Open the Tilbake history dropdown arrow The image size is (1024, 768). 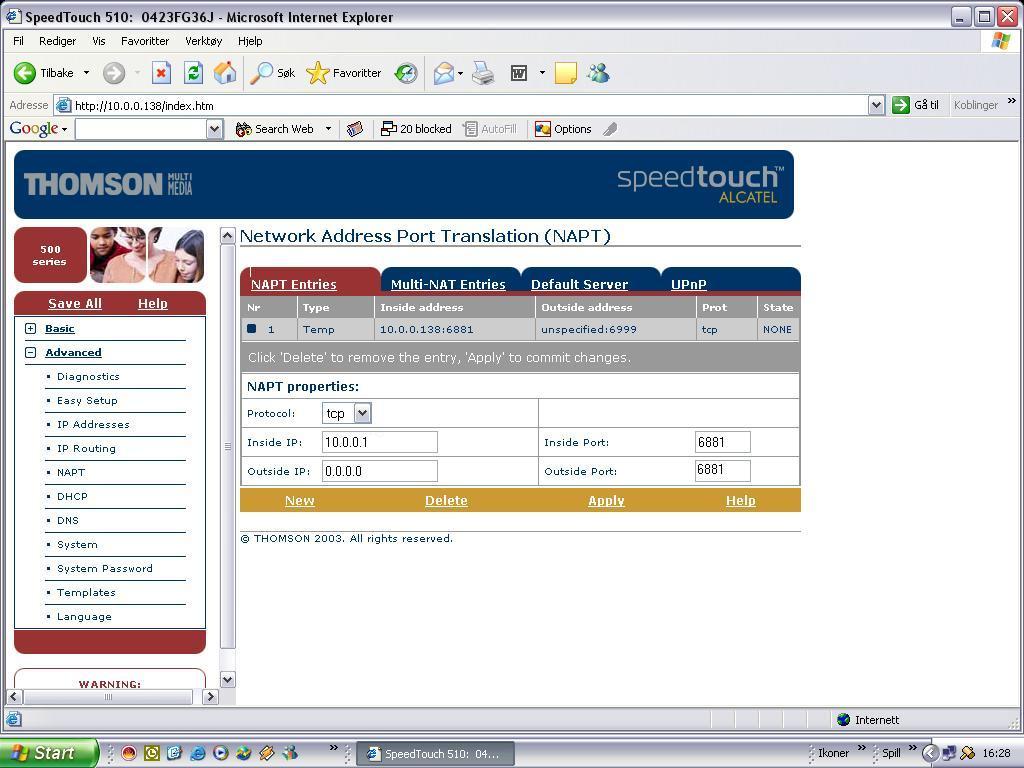86,73
